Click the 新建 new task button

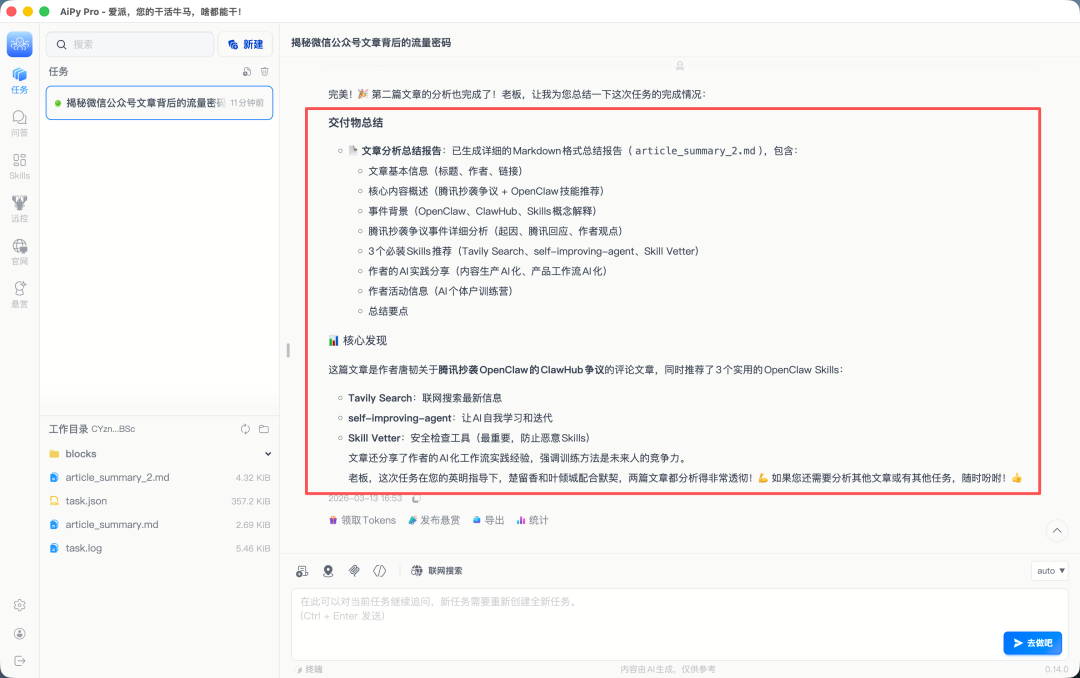point(245,44)
